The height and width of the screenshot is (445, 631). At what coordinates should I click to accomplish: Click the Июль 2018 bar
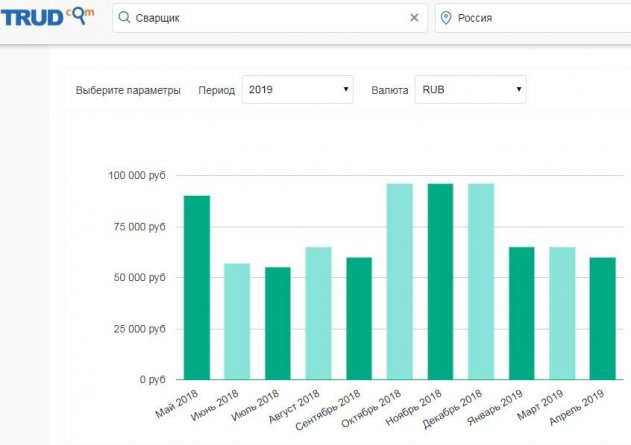pos(278,324)
